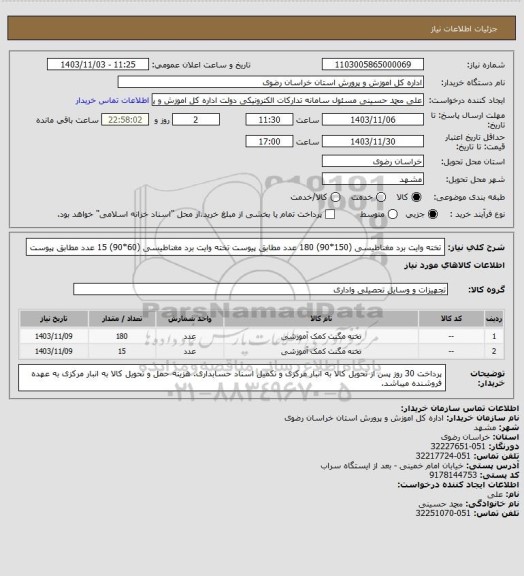This screenshot has height=576, width=524.
Task: Click the اطلاعات کالاهای مورد نیاز heading
Action: pos(455,265)
